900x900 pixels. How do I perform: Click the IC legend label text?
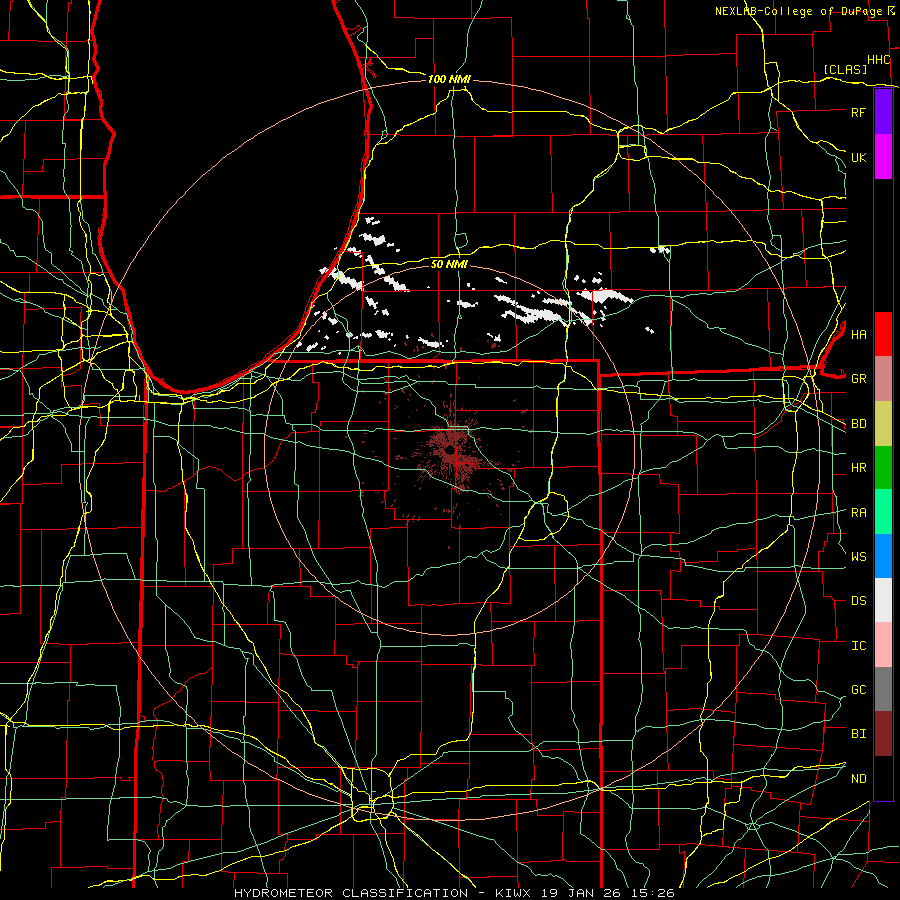[858, 646]
